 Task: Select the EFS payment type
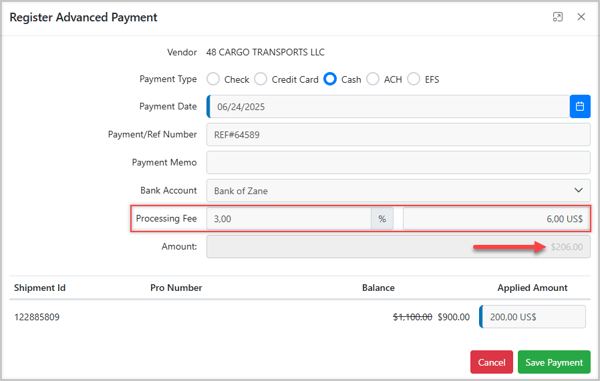(414, 79)
